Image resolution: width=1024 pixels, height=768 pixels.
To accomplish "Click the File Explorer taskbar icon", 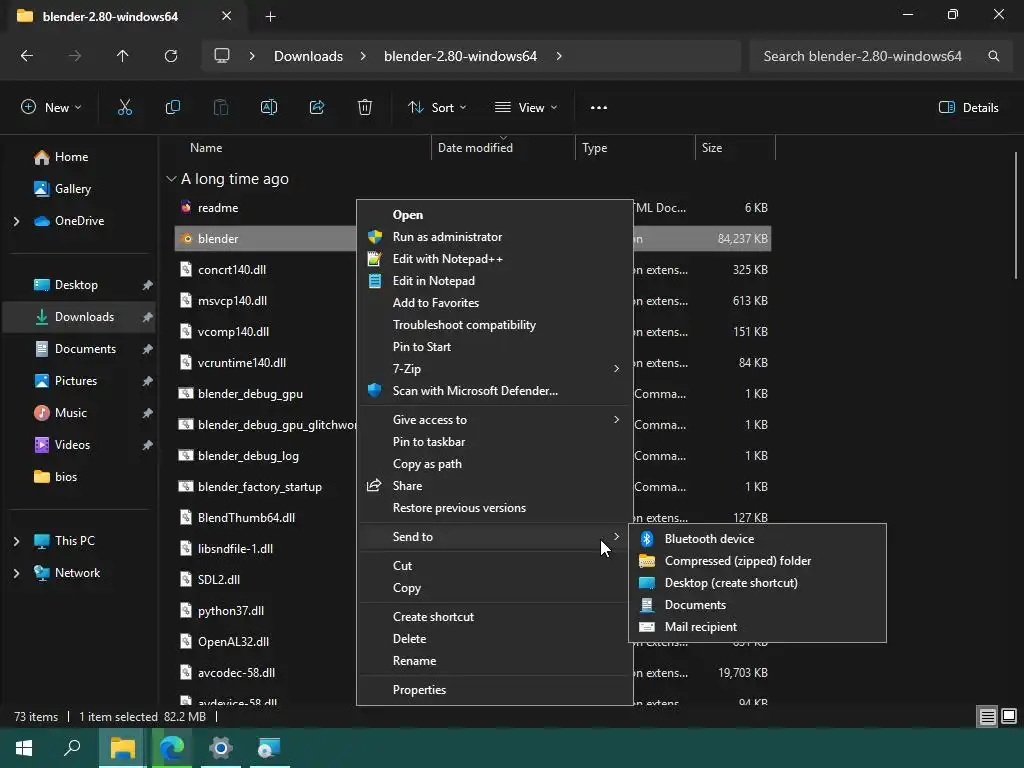I will (x=122, y=748).
